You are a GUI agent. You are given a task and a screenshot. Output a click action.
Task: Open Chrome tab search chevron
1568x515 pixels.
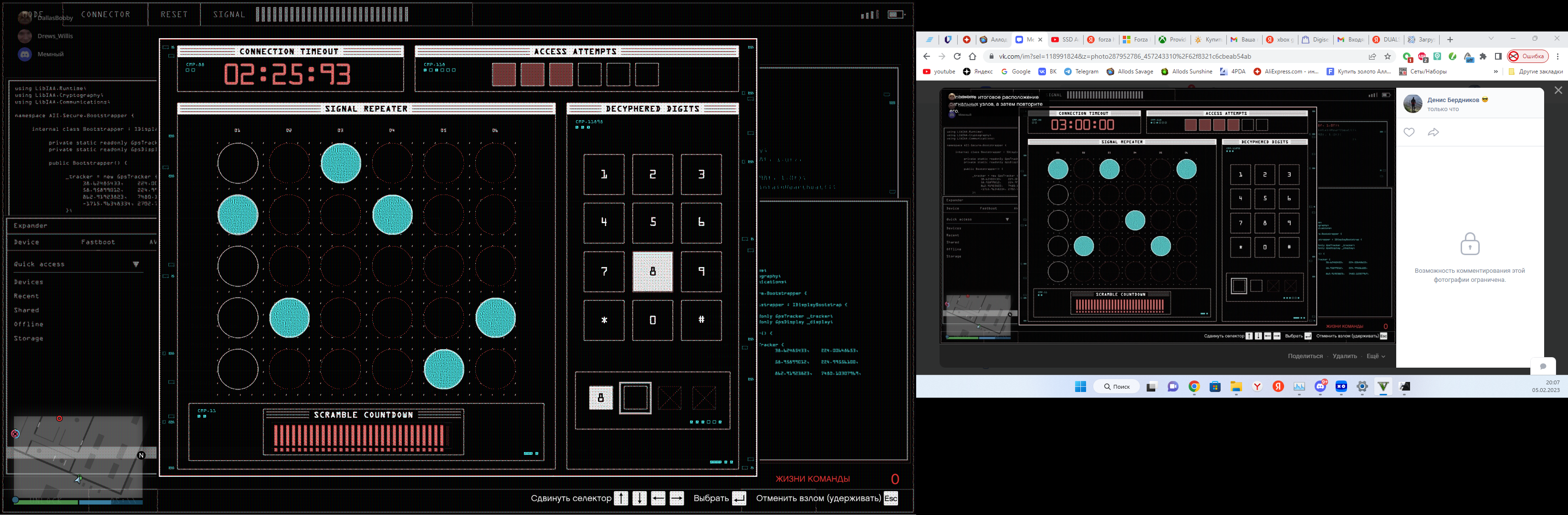click(x=1491, y=38)
